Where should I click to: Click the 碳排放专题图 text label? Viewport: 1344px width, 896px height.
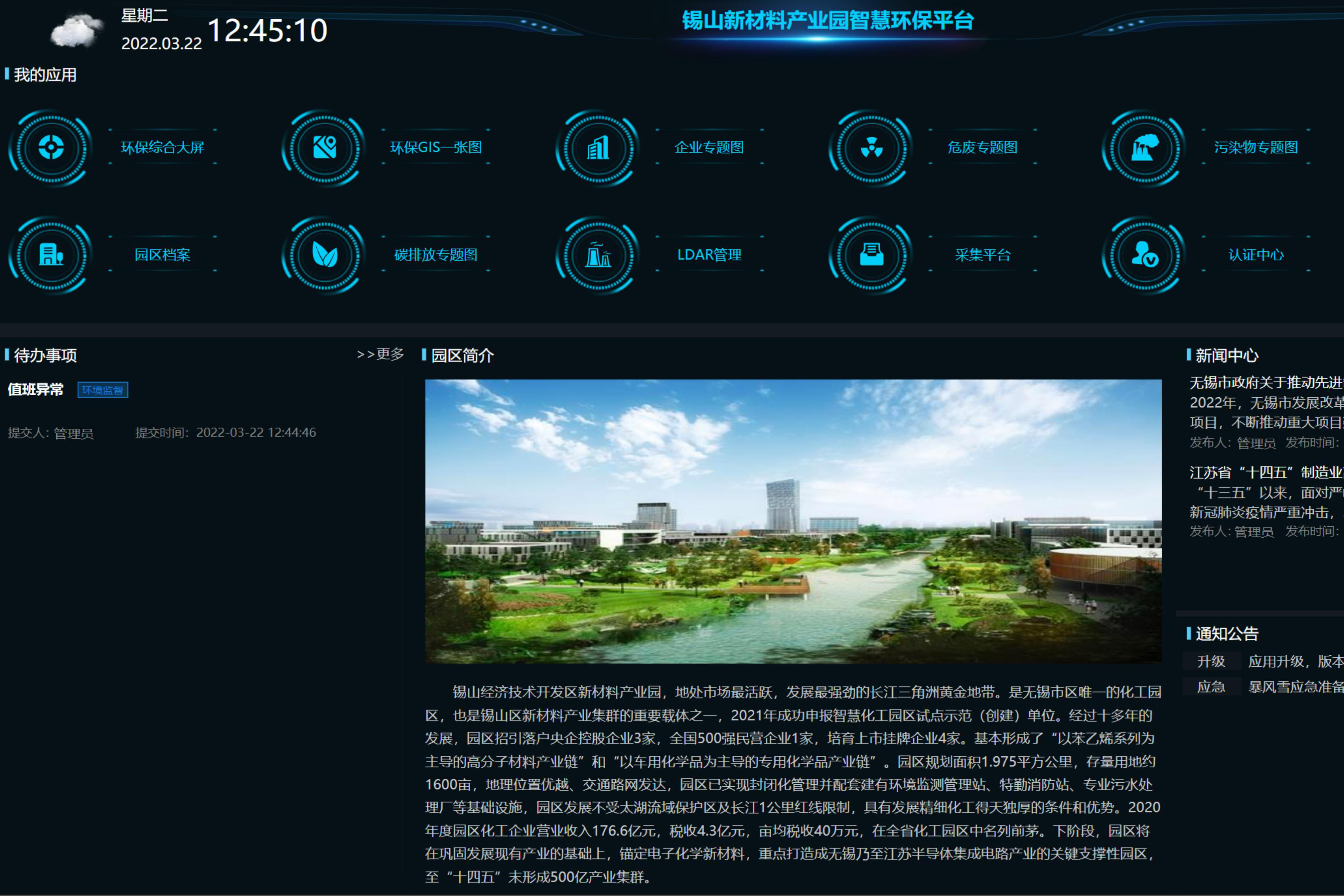click(x=436, y=255)
